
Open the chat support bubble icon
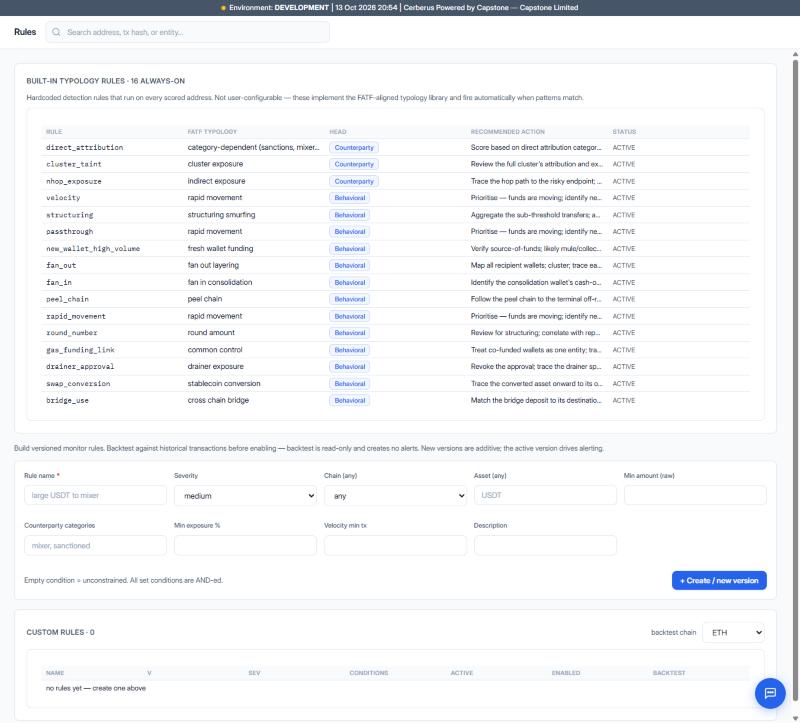(770, 692)
